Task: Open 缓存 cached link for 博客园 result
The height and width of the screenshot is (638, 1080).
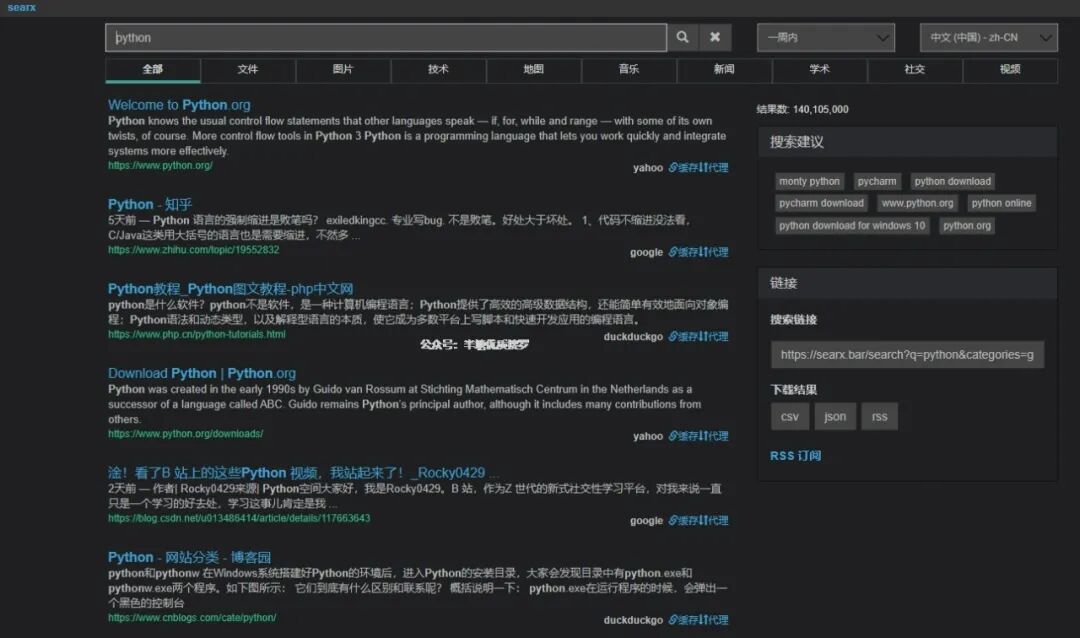Action: (683, 620)
